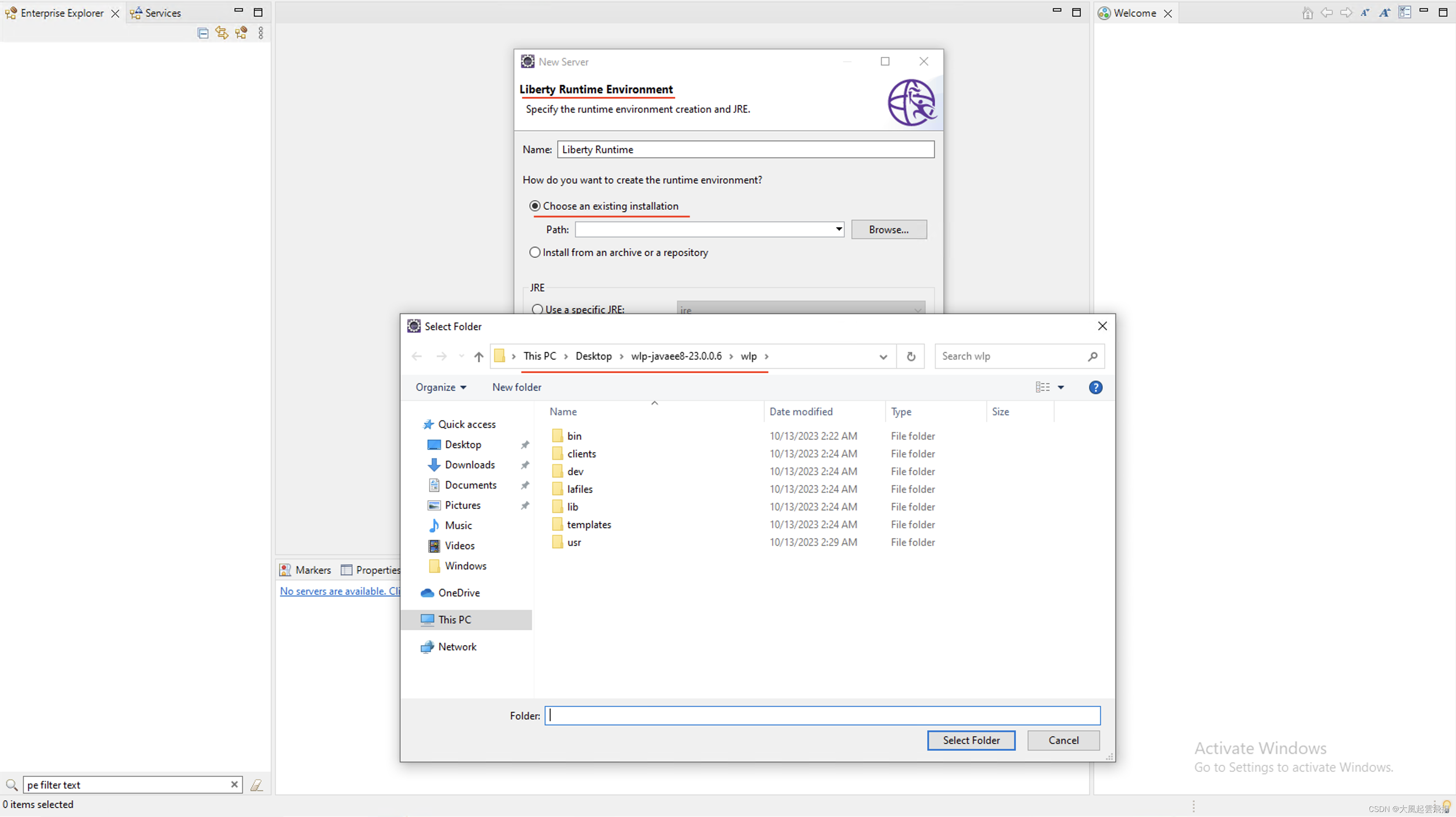Toggle Link with Editor in Enterprise Explorer
This screenshot has height=817, width=1456.
[x=221, y=33]
